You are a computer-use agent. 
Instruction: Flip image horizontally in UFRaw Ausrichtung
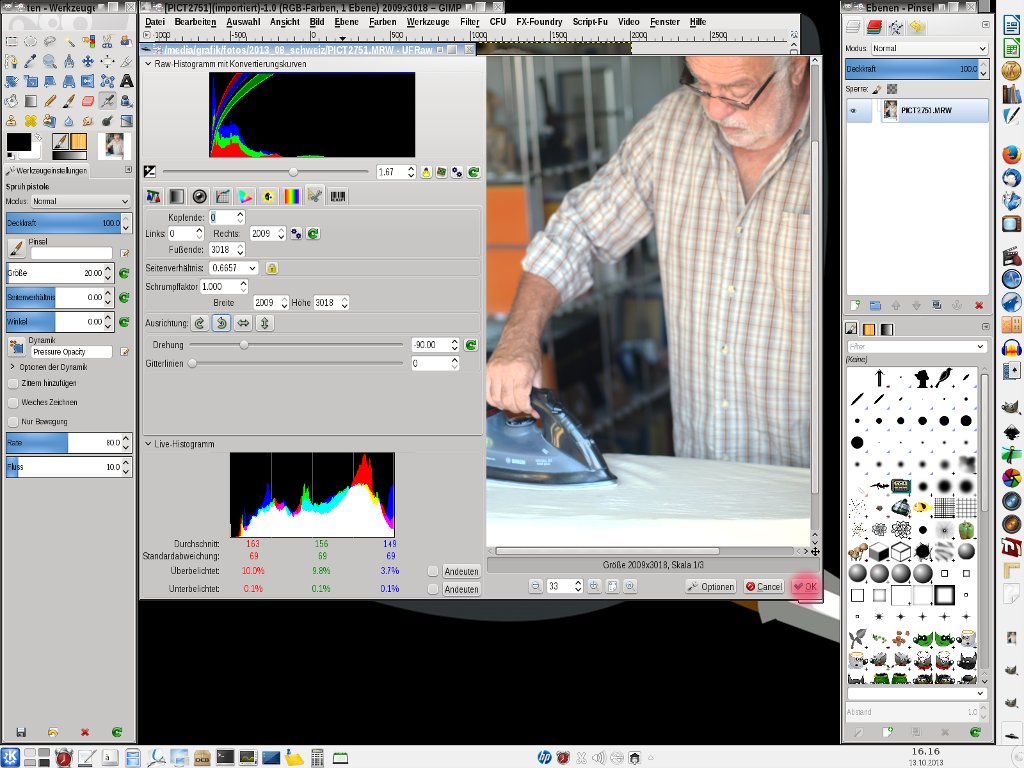tap(243, 323)
